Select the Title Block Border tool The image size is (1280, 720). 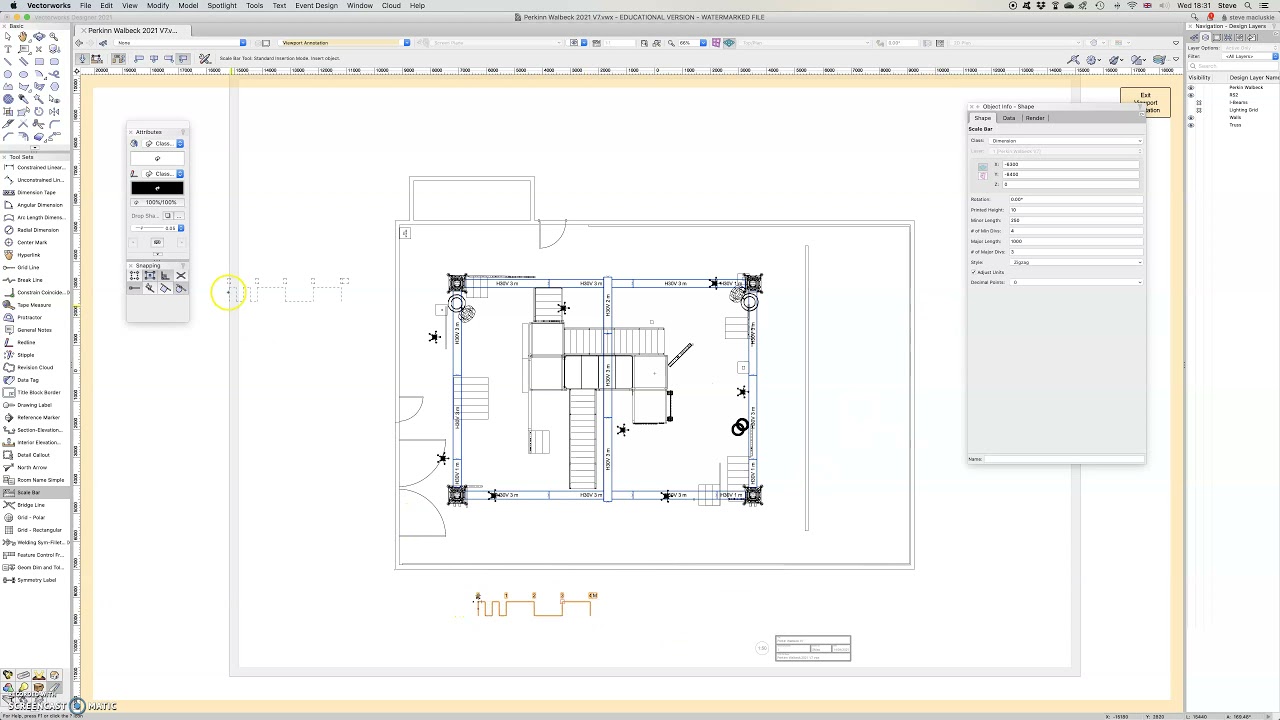38,392
